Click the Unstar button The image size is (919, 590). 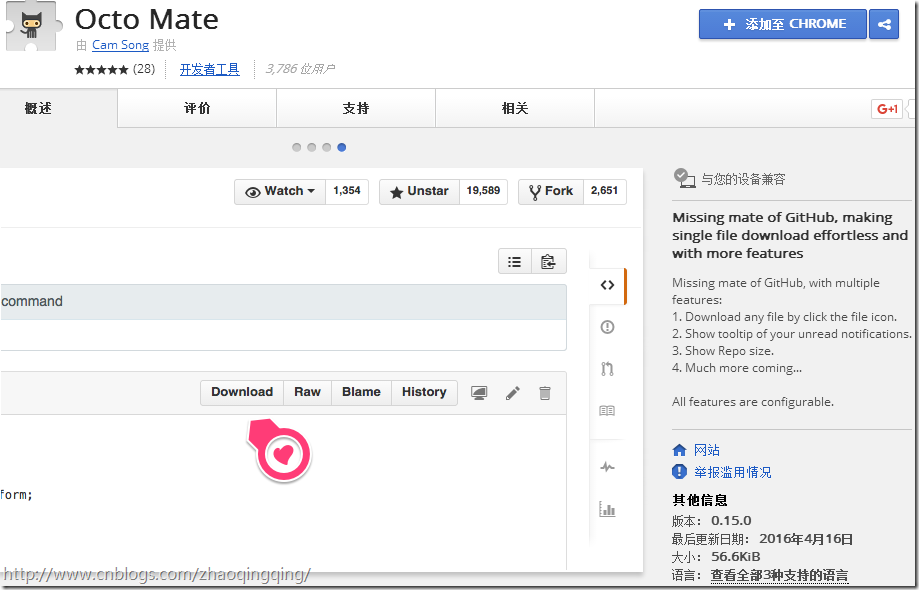click(420, 192)
